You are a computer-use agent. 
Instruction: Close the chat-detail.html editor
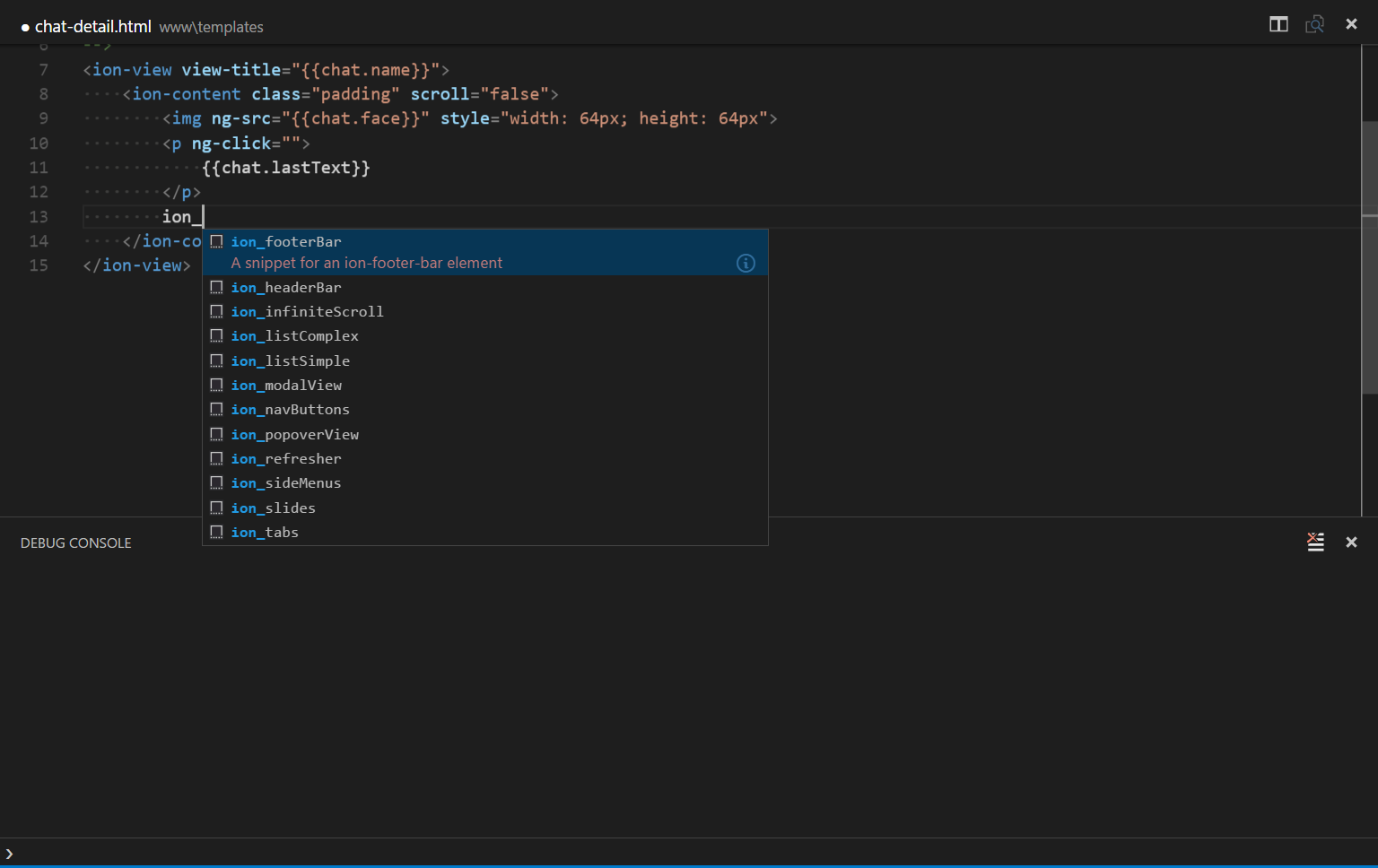pyautogui.click(x=1351, y=24)
